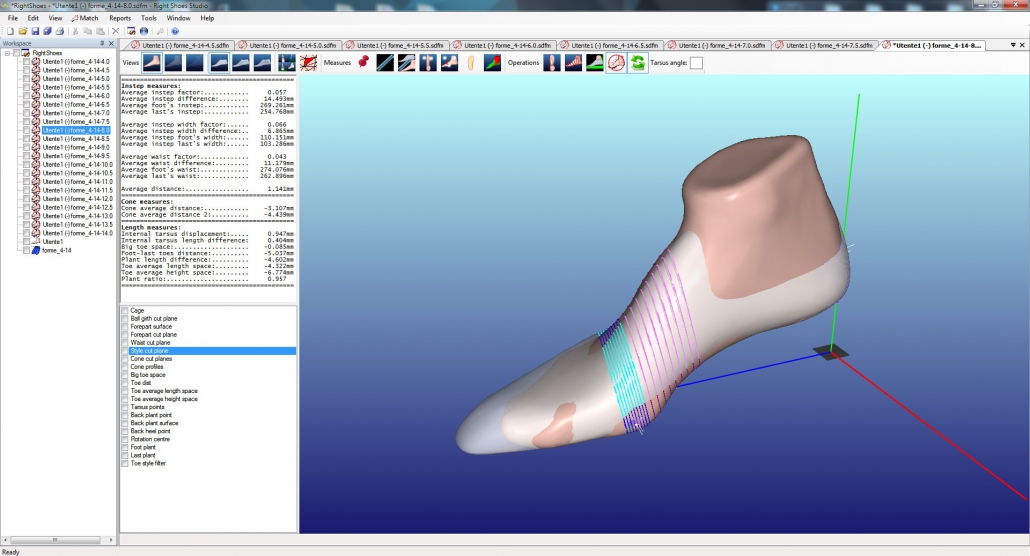Screen dimensions: 1030x556
Task: Enable the Tarsus points checkbox
Action: click(x=125, y=407)
